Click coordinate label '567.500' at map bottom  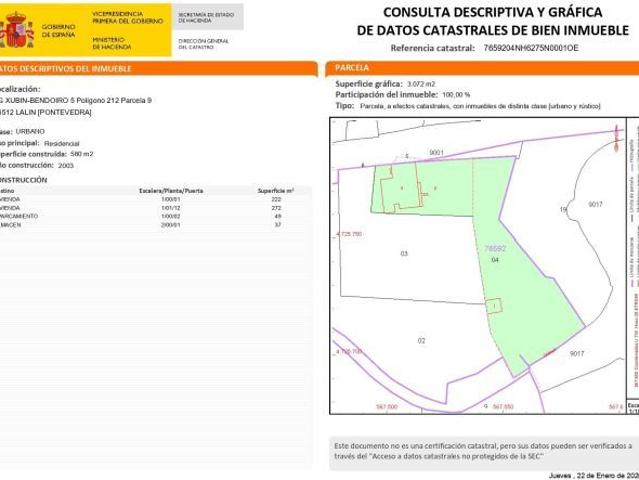click(x=387, y=407)
